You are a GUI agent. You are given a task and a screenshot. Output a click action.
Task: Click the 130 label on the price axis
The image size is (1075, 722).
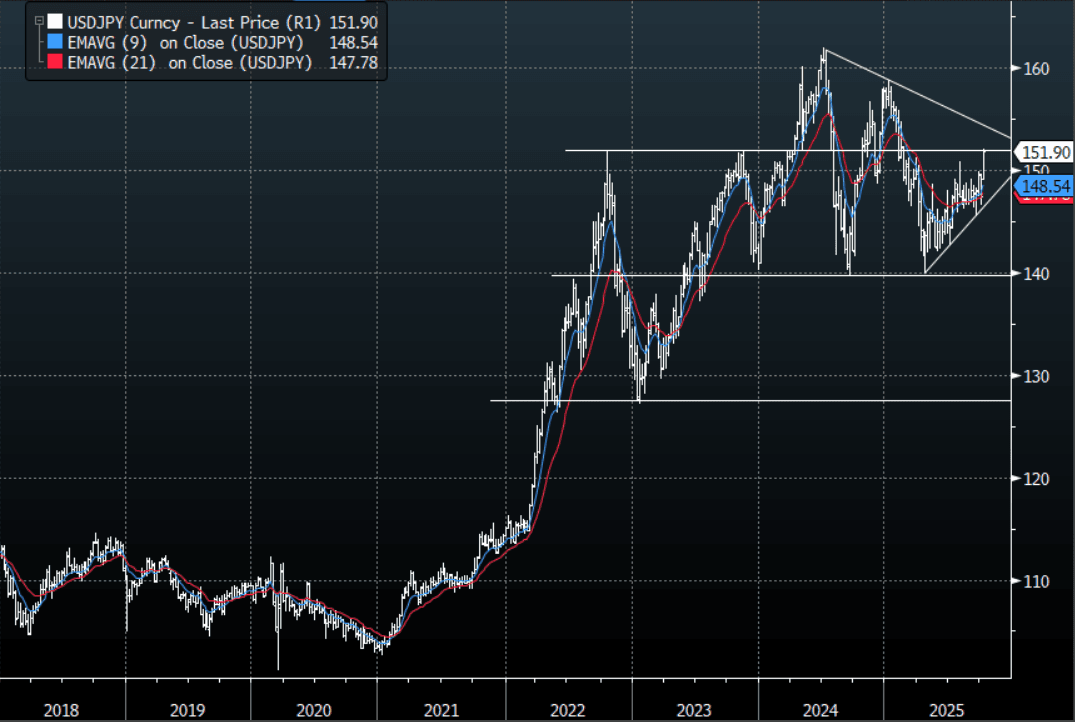click(x=1036, y=376)
